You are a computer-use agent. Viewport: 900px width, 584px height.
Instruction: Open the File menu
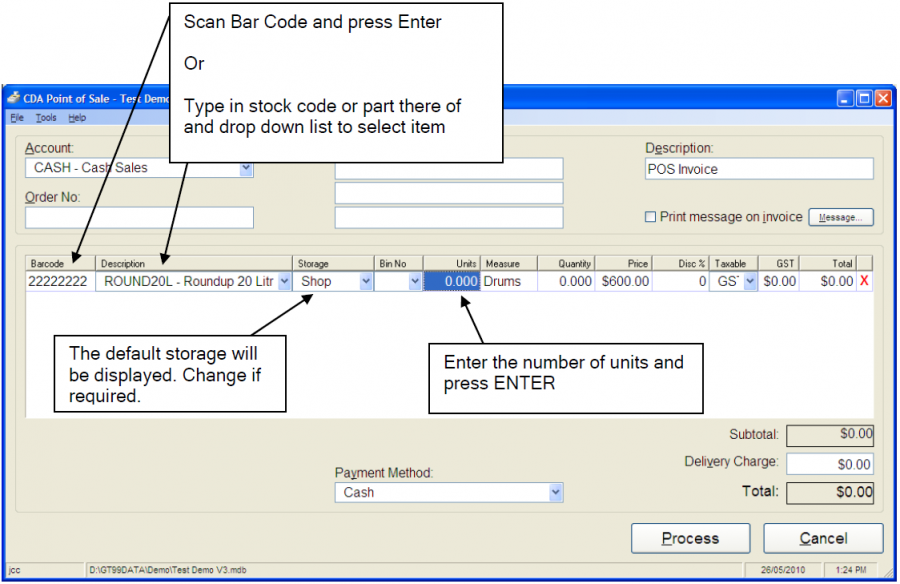[16, 118]
